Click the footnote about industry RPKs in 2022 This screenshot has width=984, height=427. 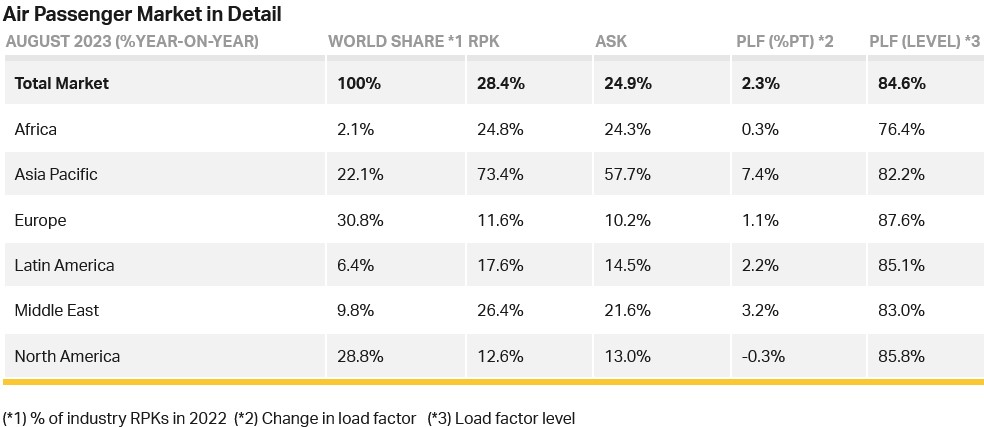115,418
